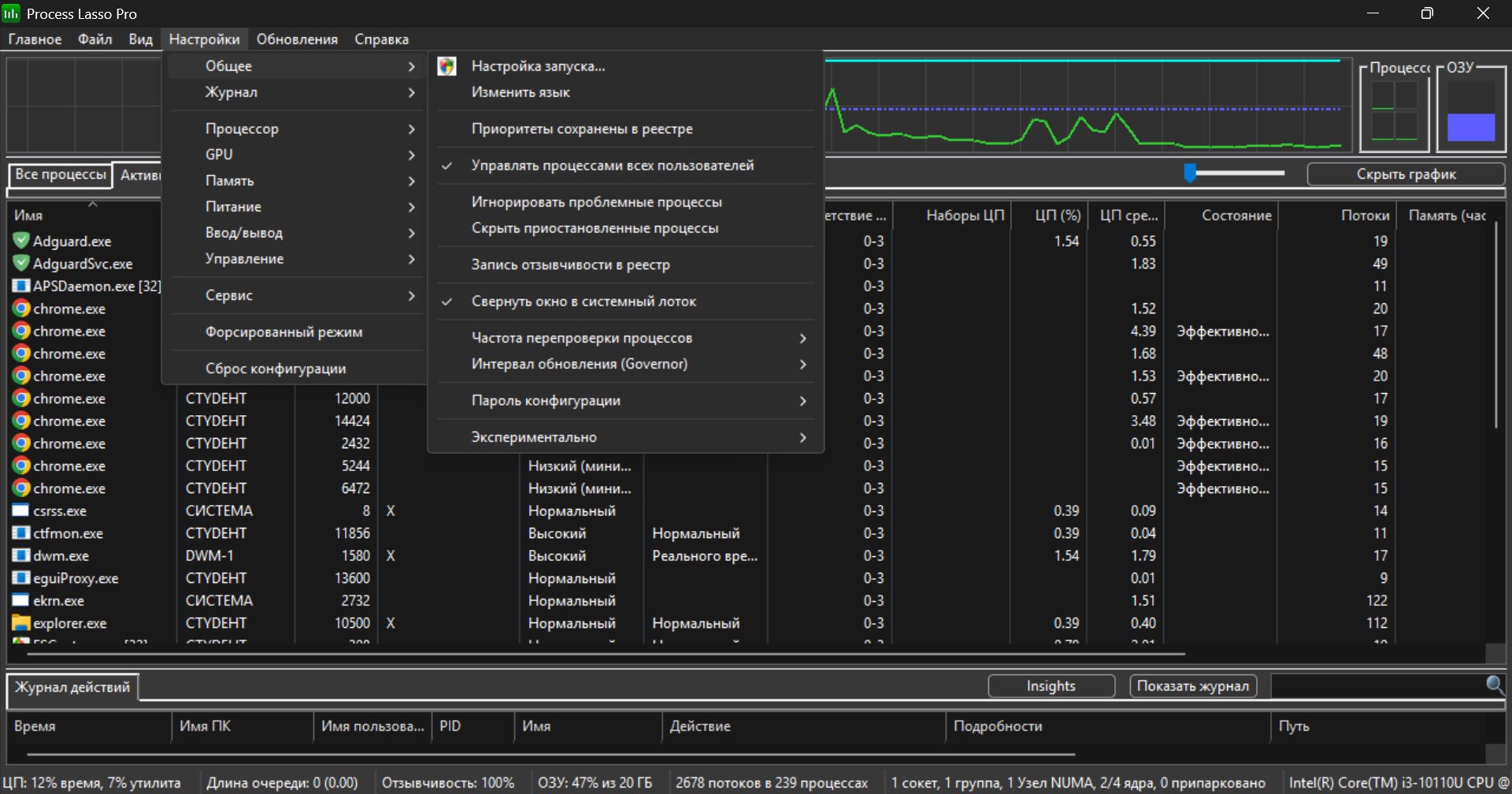Click the csrss.exe process icon
Viewport: 1512px width, 794px height.
pos(21,510)
